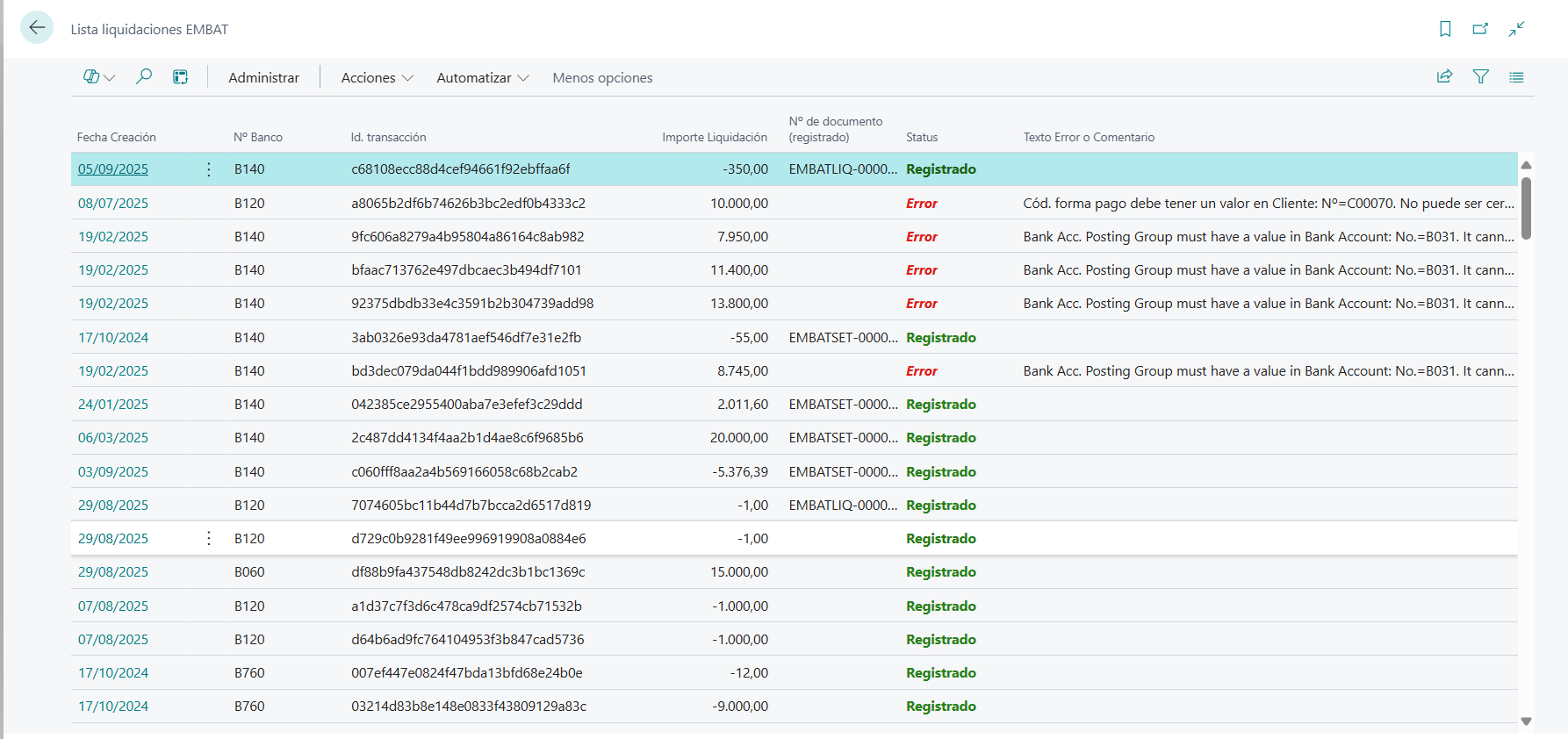This screenshot has height=739, width=1568.
Task: Open the Administrar menu
Action: point(263,78)
